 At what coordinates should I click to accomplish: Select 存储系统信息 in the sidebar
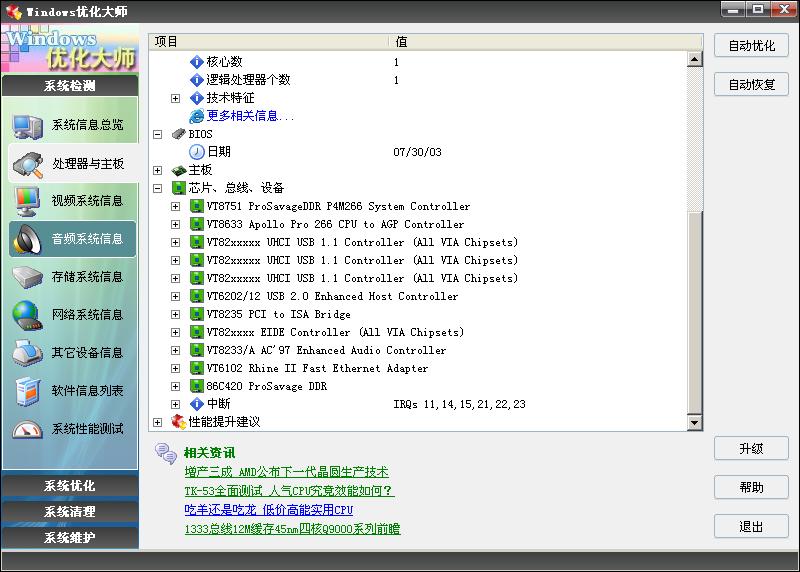(72, 277)
